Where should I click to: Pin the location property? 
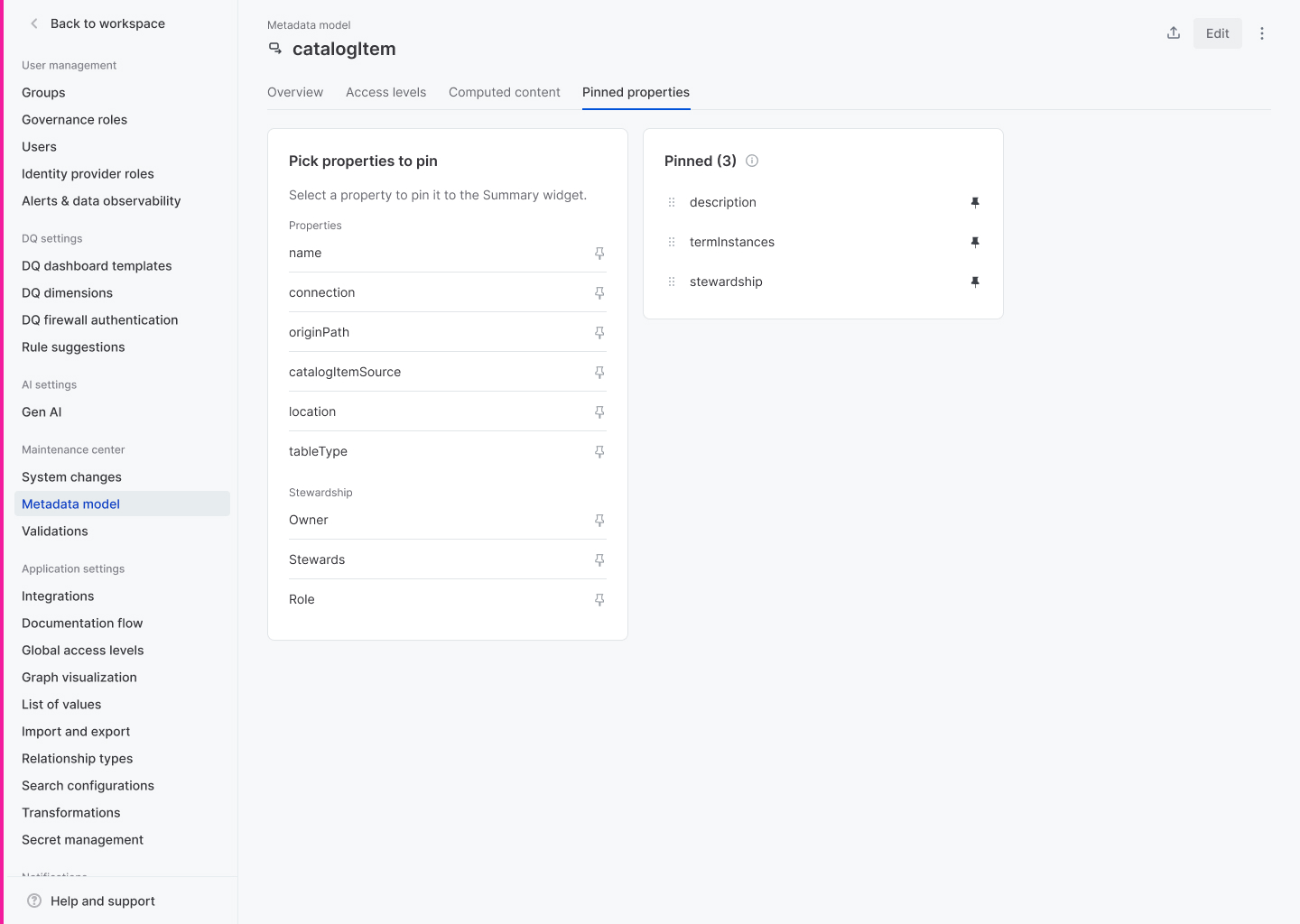[599, 412]
